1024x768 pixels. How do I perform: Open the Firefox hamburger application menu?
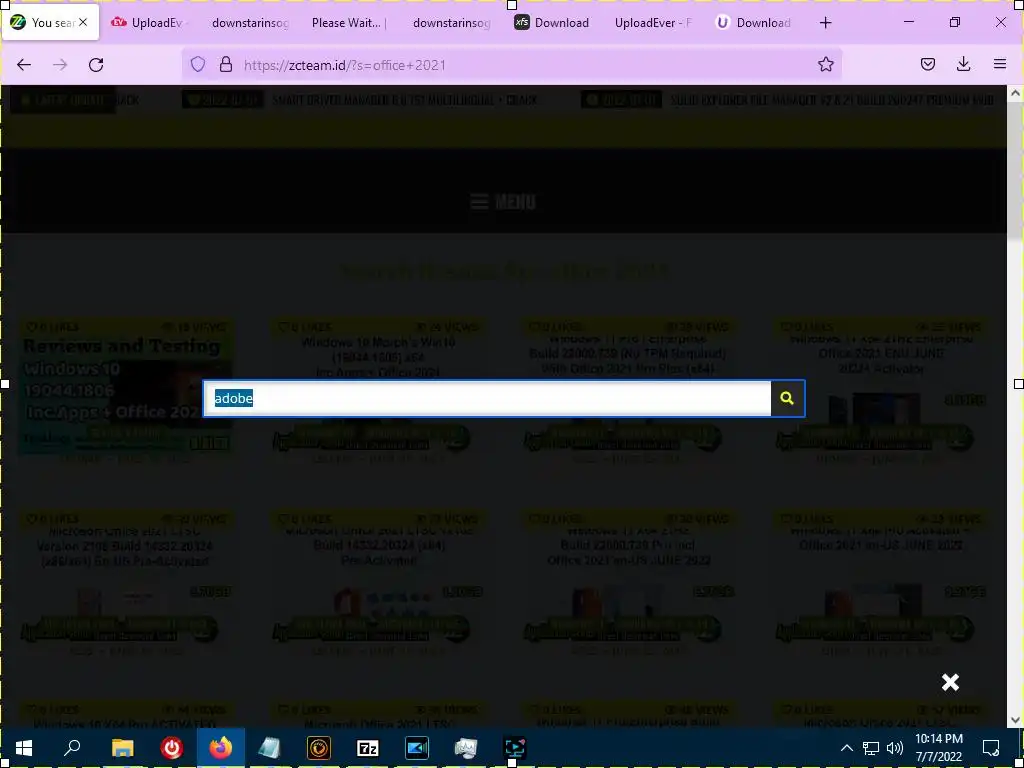[999, 65]
